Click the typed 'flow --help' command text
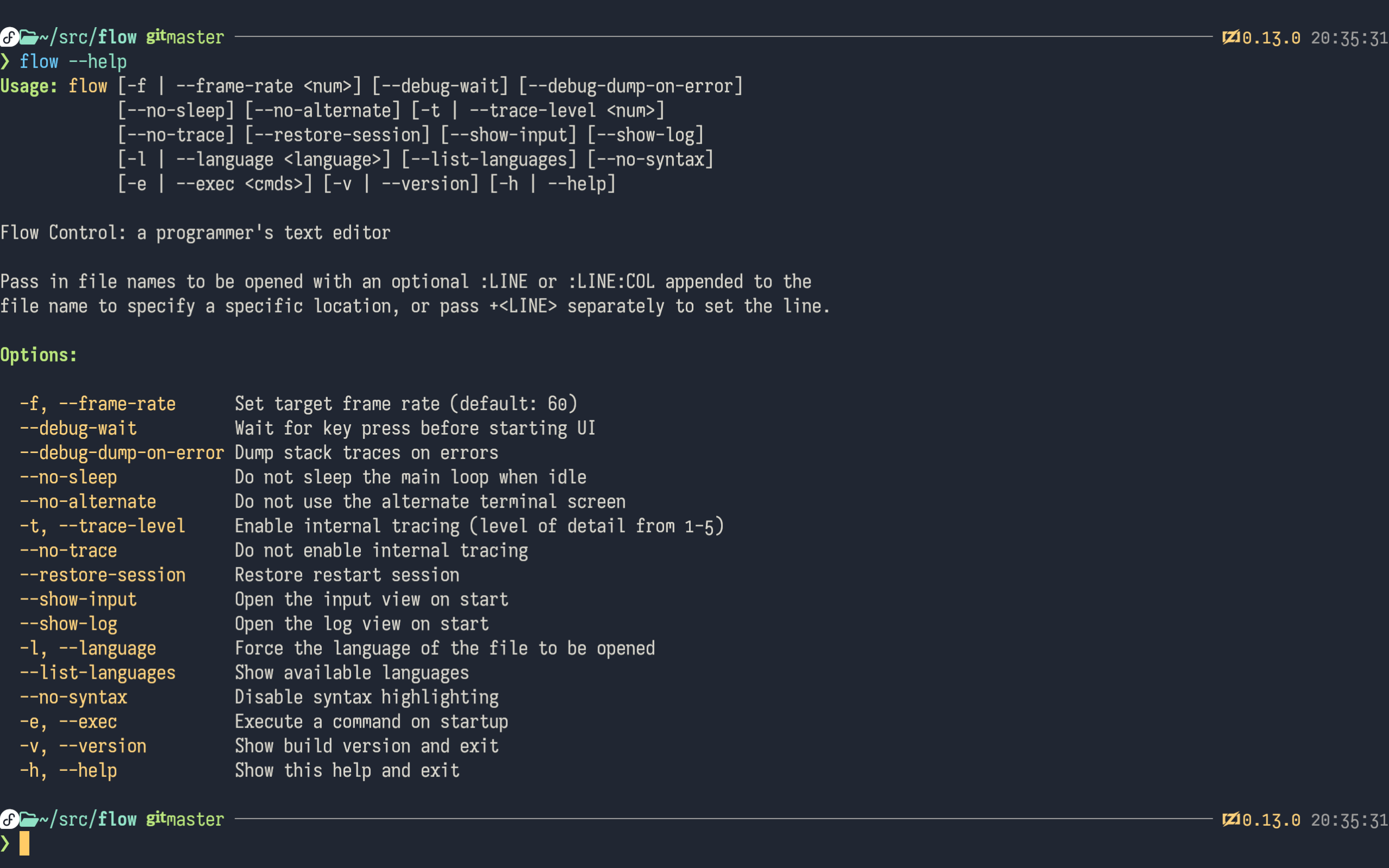1389x868 pixels. (73, 61)
